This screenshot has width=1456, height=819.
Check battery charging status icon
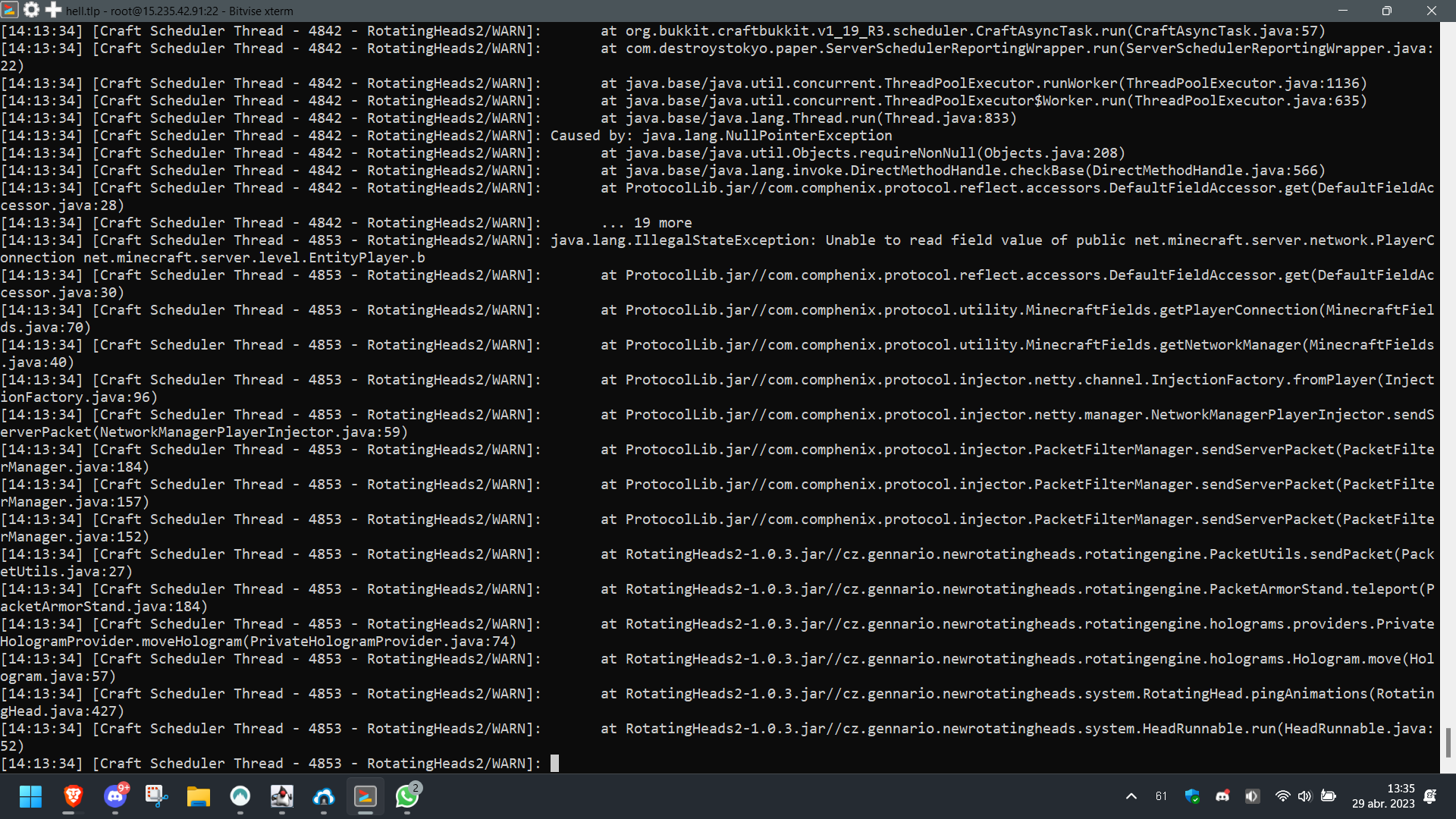pos(1329,796)
